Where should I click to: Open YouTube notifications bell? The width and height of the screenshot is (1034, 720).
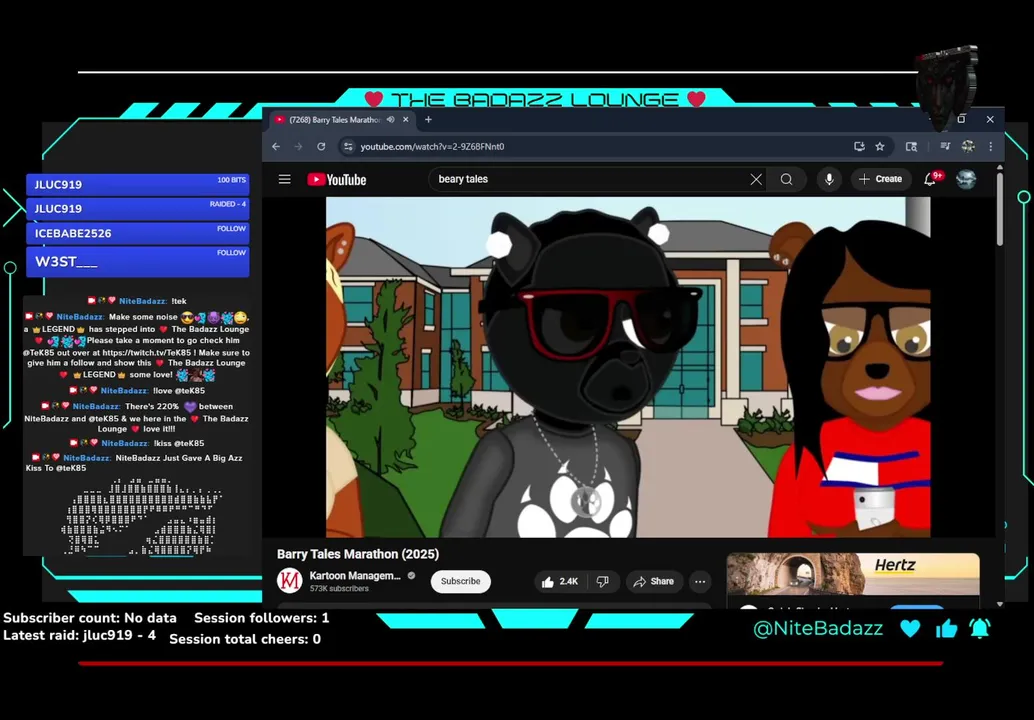[x=930, y=179]
